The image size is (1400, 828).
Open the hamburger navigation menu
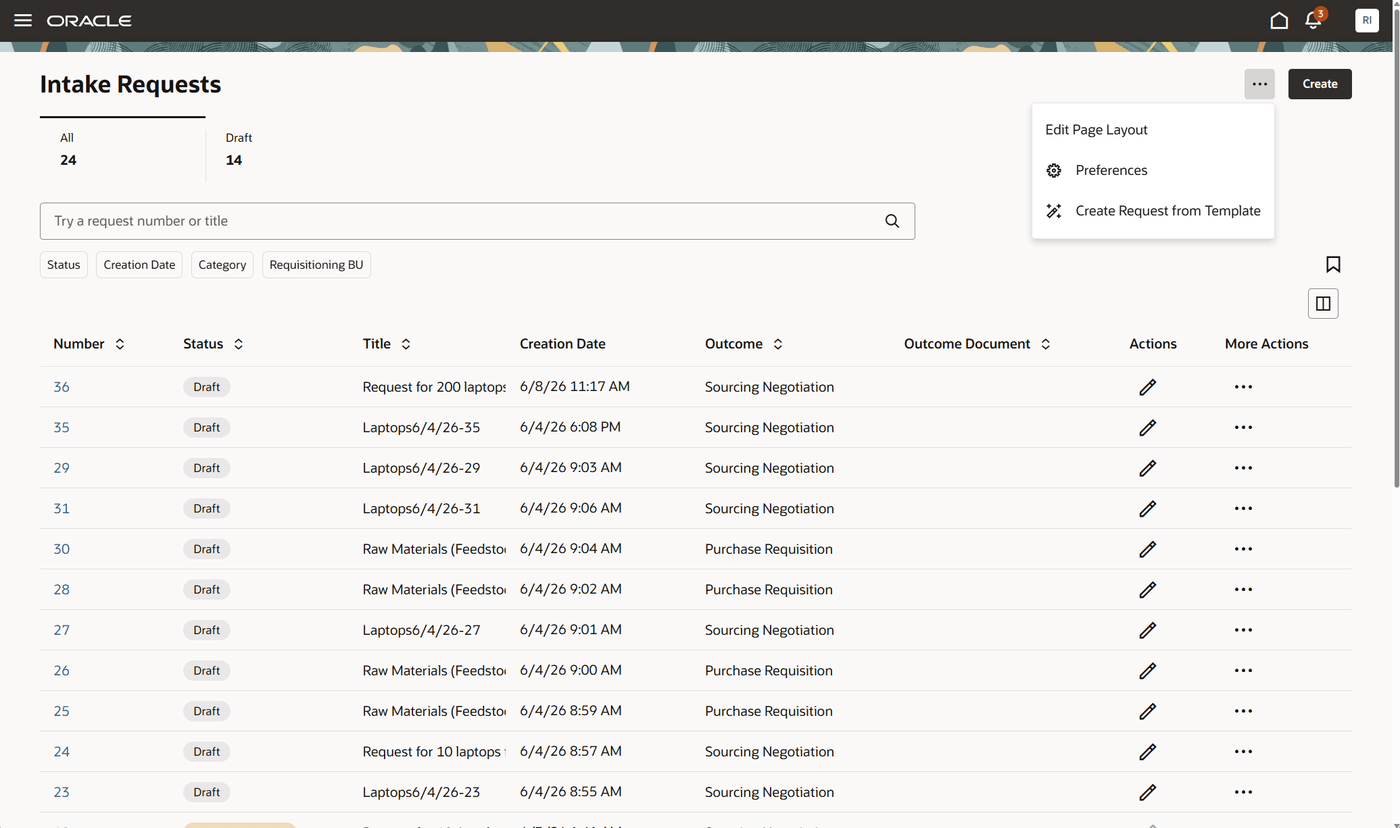click(x=23, y=20)
